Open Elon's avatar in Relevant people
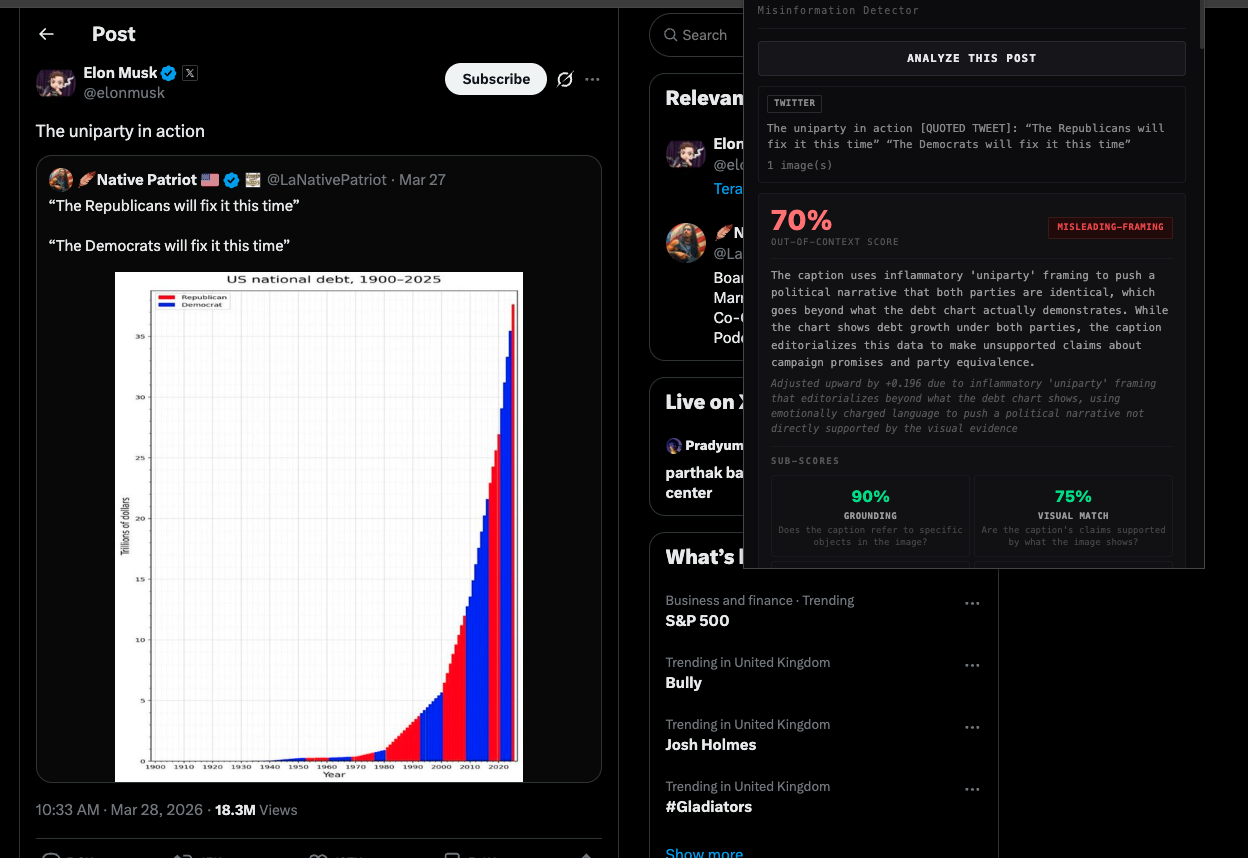The width and height of the screenshot is (1248, 858). pos(686,154)
